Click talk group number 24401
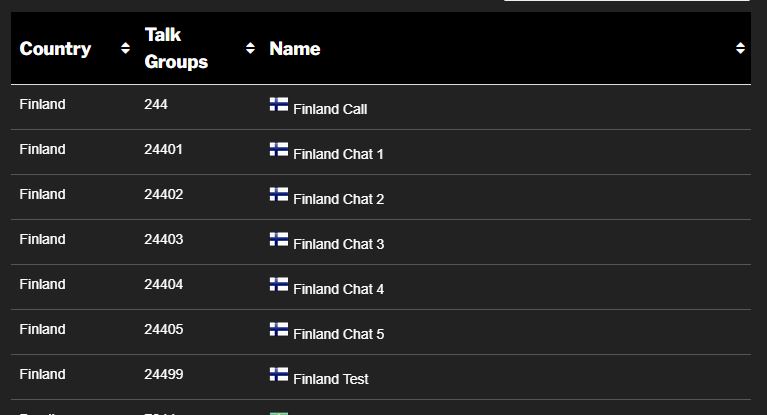767x415 pixels. 163,149
